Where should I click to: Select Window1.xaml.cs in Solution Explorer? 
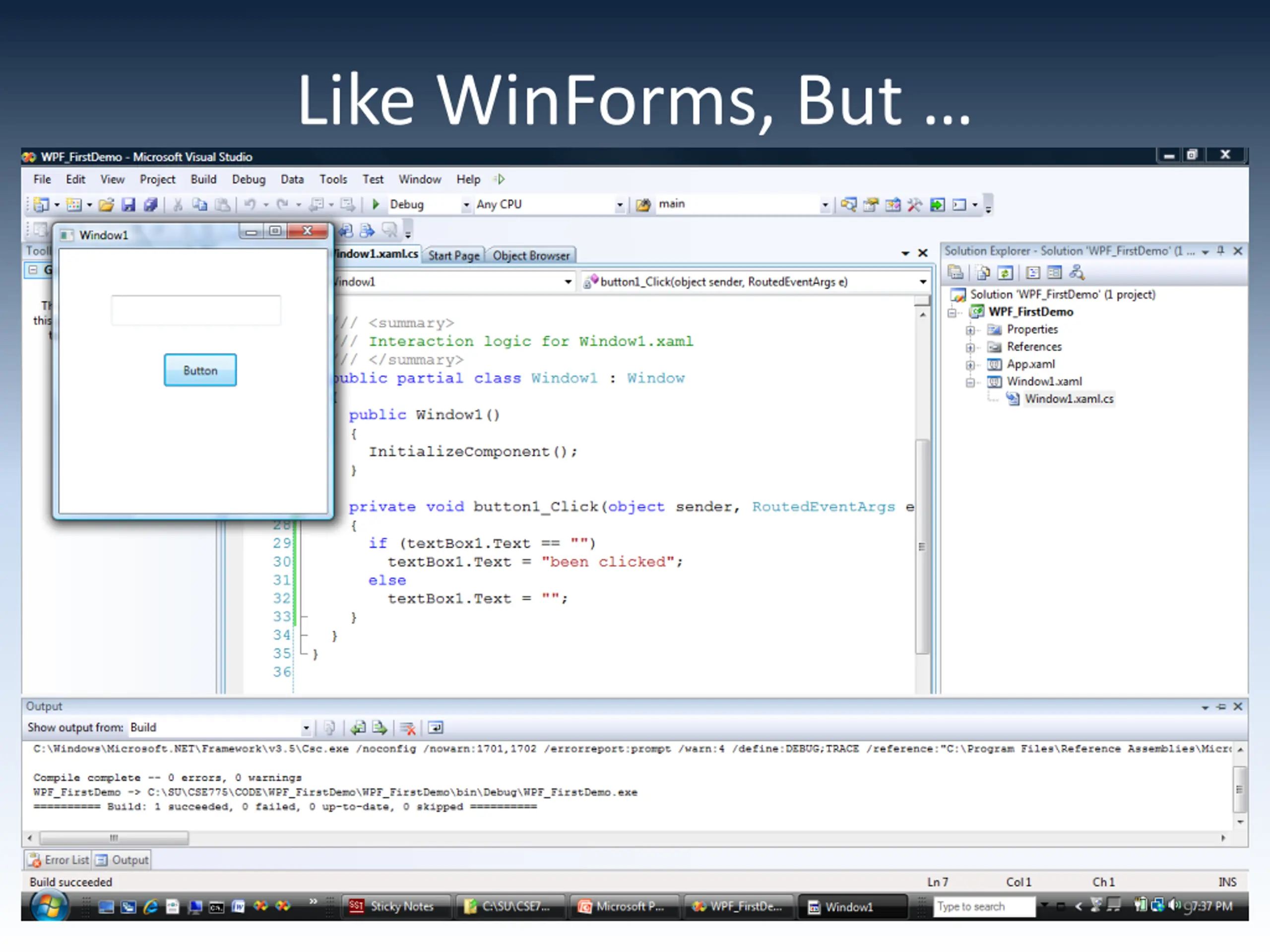click(x=1069, y=399)
